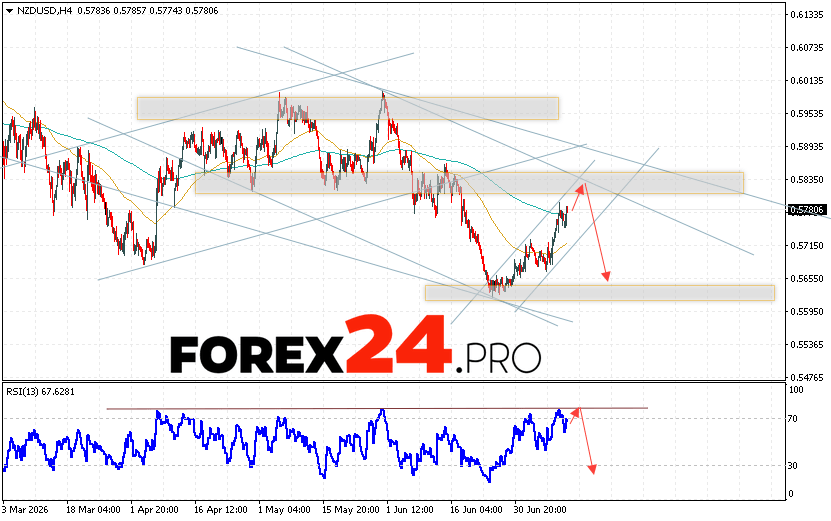
Task: Click RSI scale level 70
Action: coord(793,419)
